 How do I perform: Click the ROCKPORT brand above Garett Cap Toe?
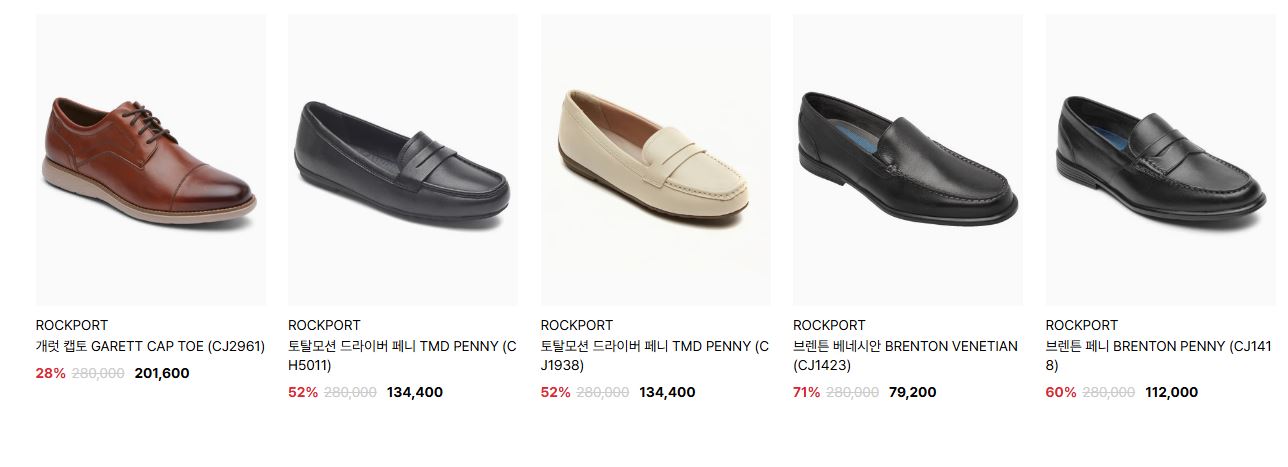coord(72,325)
